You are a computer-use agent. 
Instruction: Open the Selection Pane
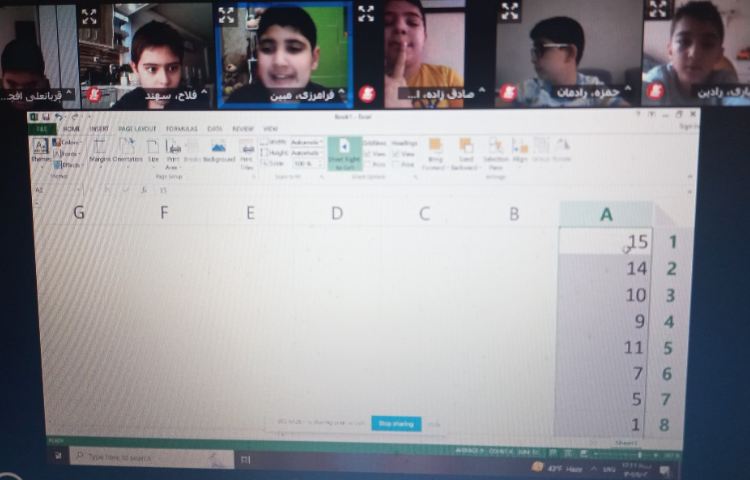pos(496,154)
